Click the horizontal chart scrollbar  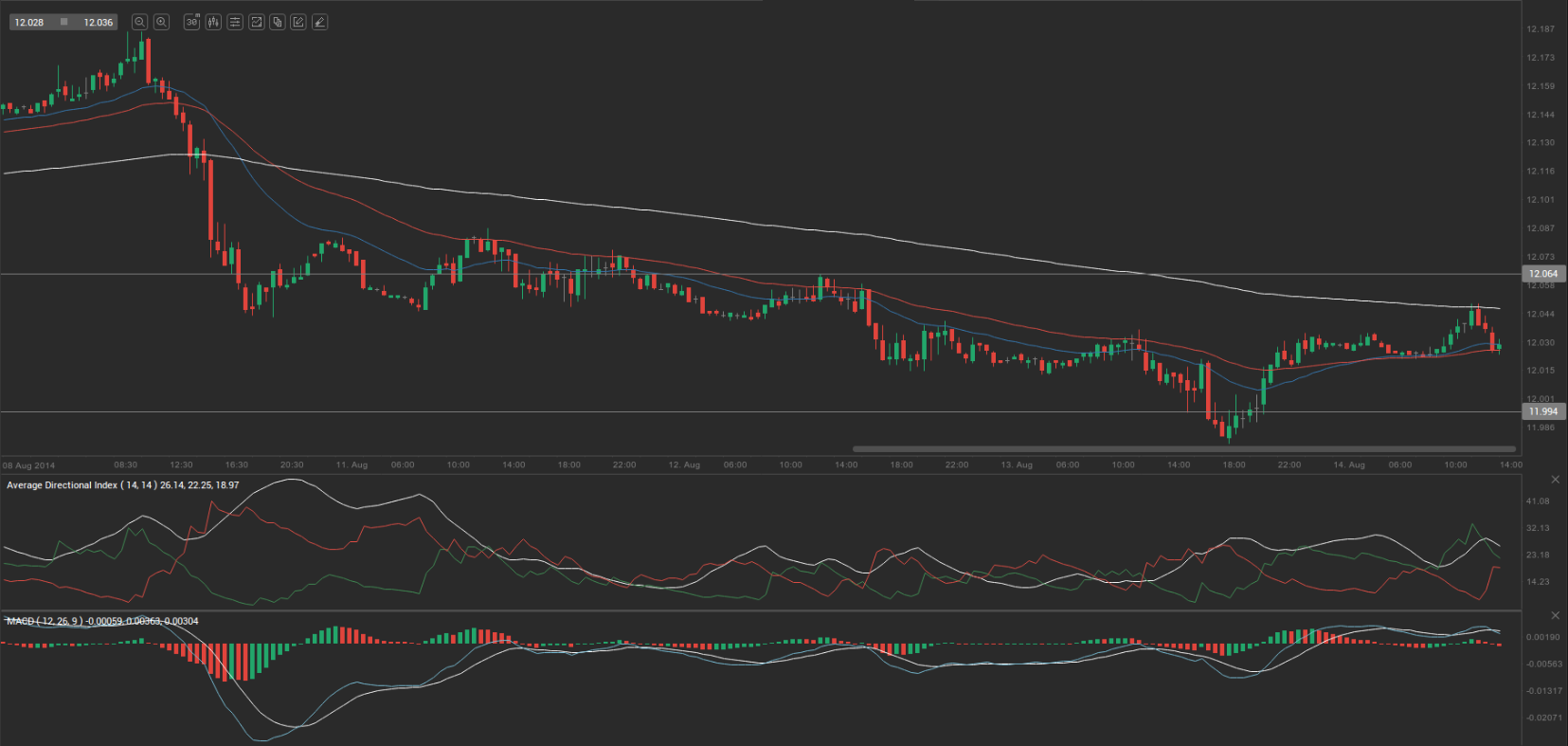1183,449
